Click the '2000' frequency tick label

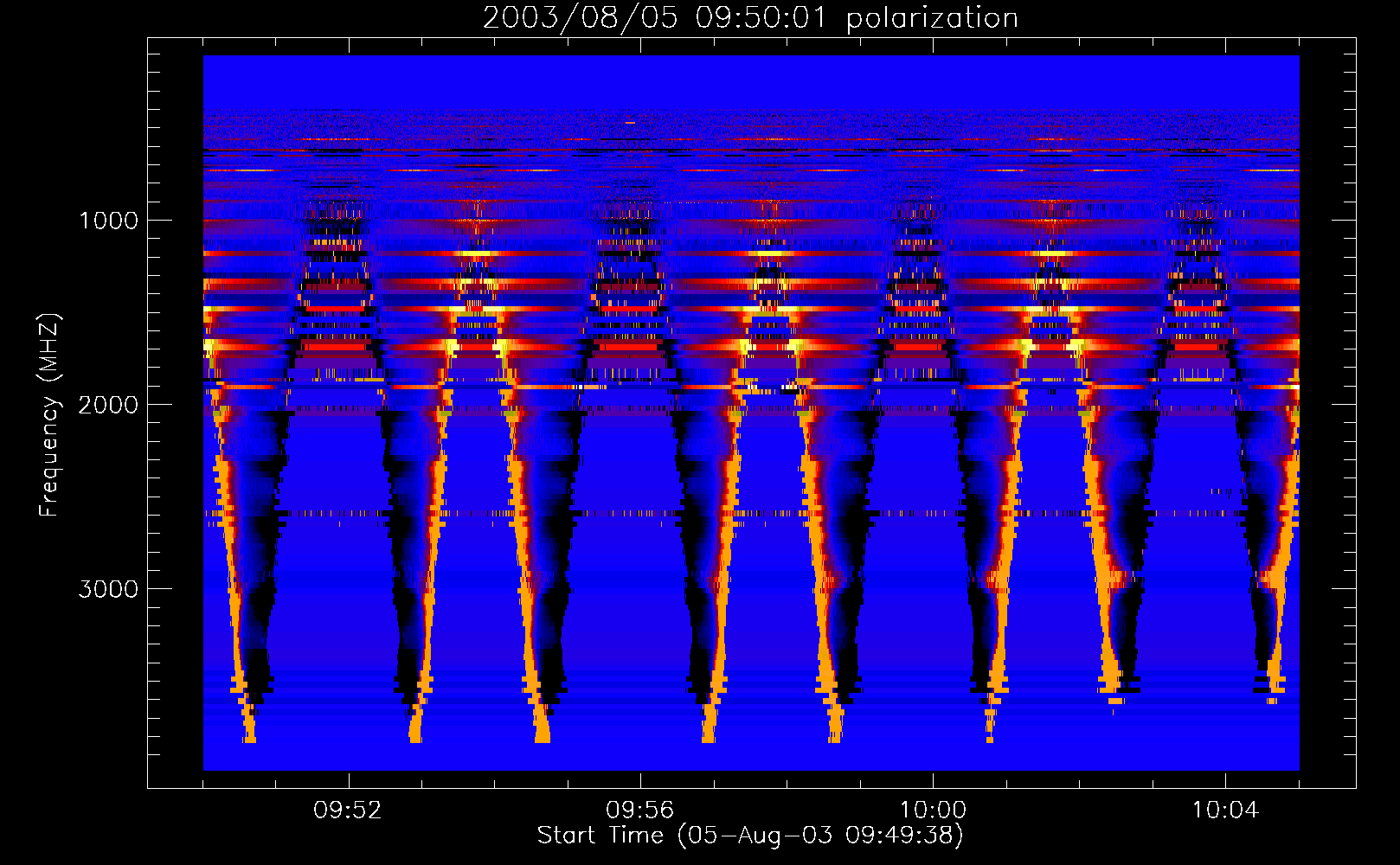click(108, 405)
